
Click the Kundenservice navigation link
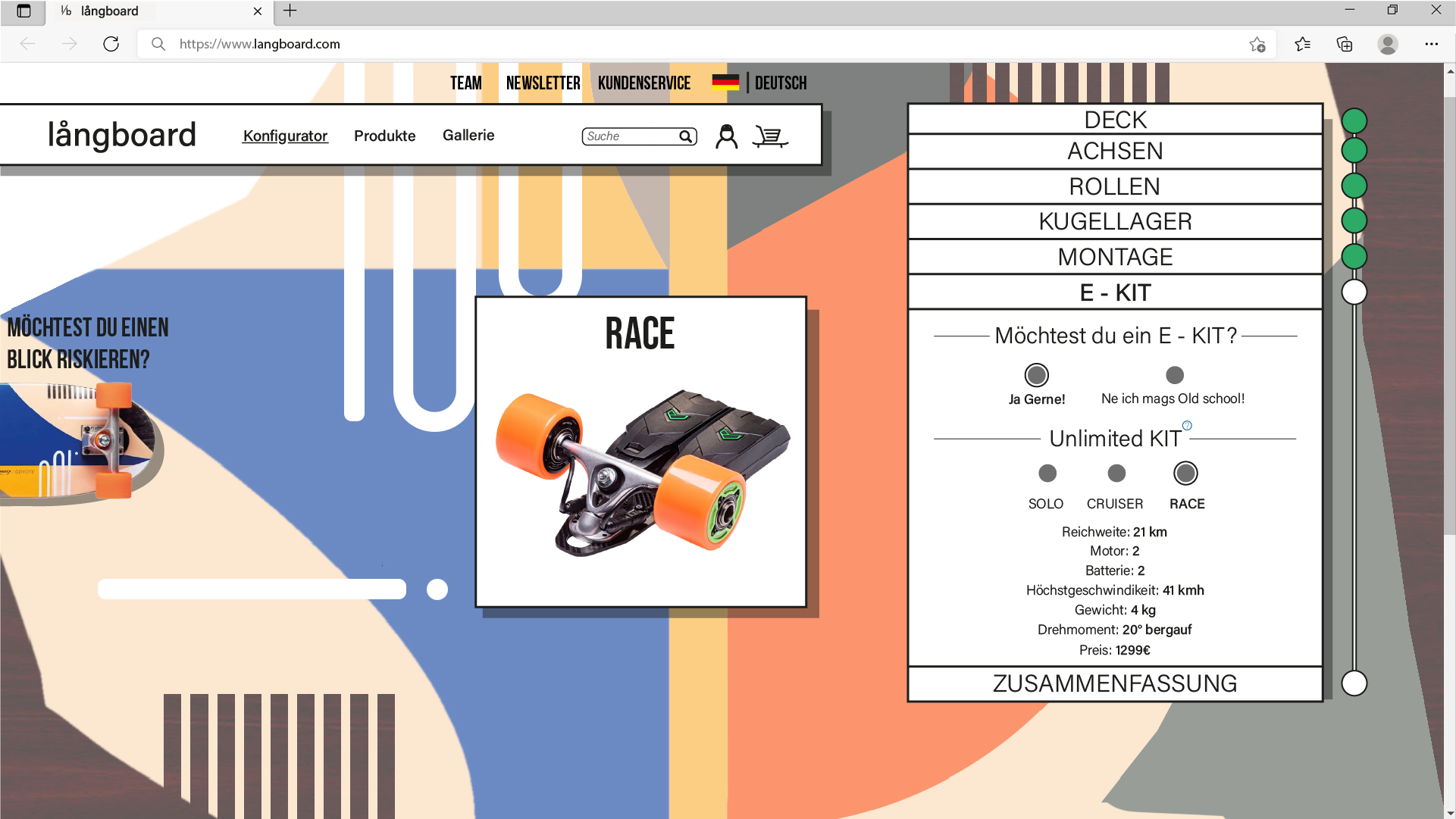[644, 83]
